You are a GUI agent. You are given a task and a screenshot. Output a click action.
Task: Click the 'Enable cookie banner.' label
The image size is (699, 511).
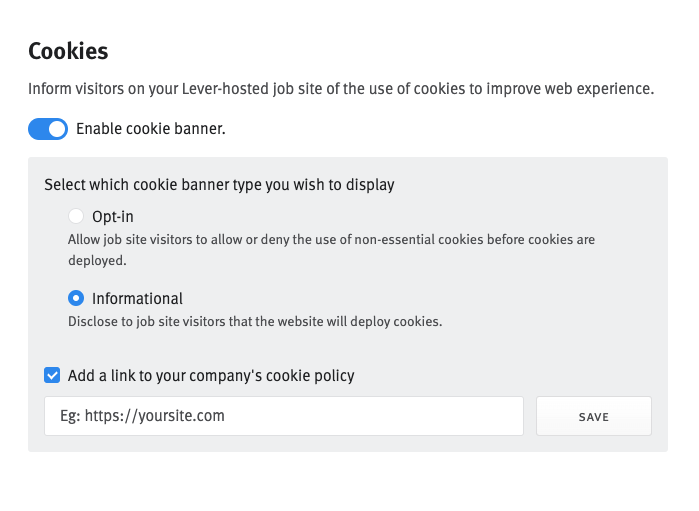coord(151,129)
